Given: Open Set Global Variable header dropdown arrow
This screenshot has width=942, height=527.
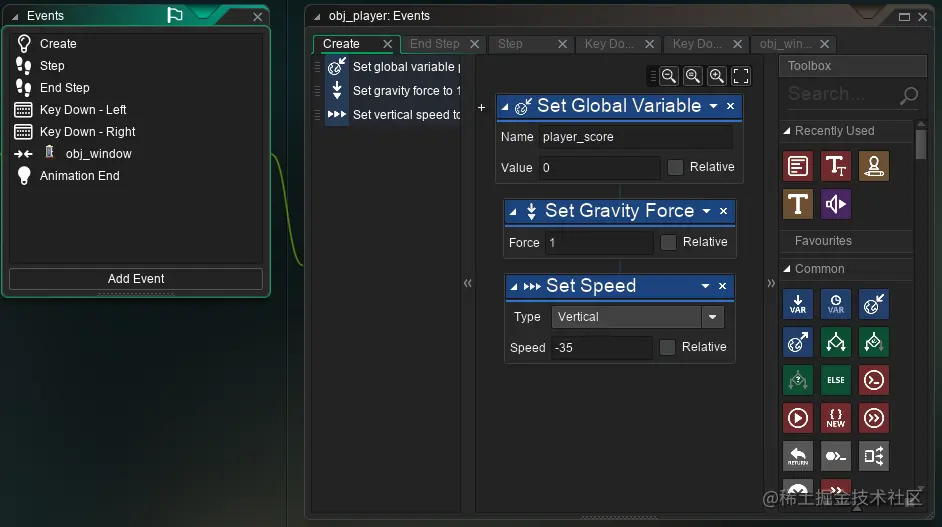Looking at the screenshot, I should [x=713, y=106].
